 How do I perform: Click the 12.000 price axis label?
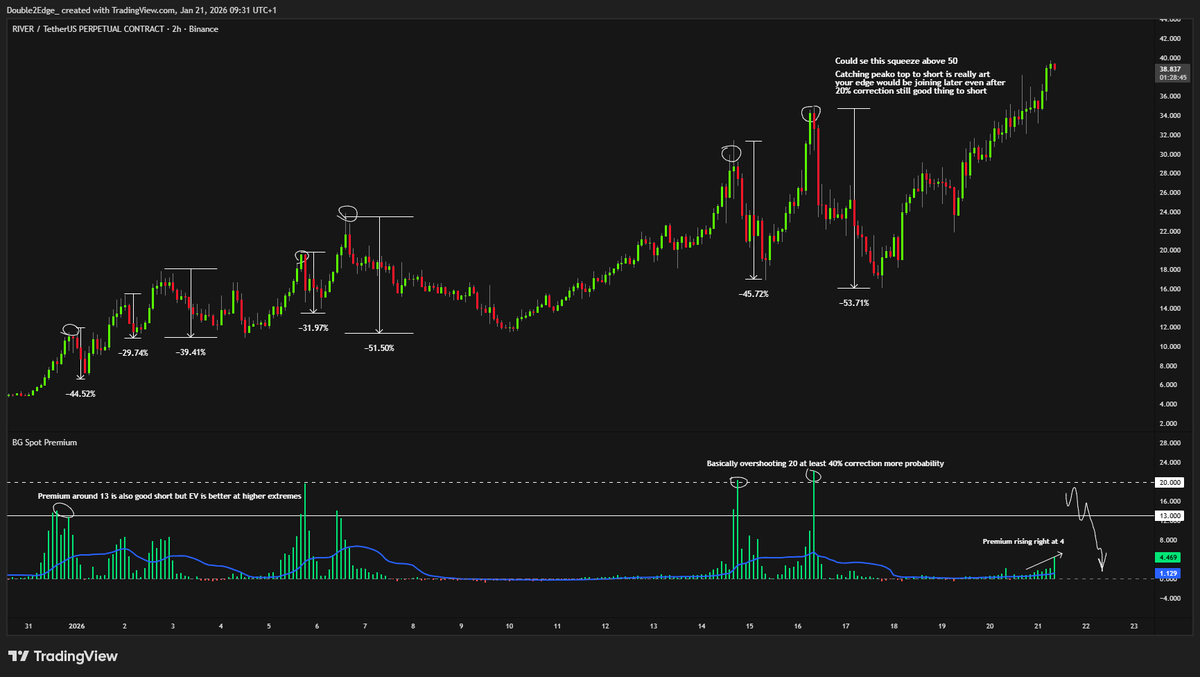point(1170,328)
